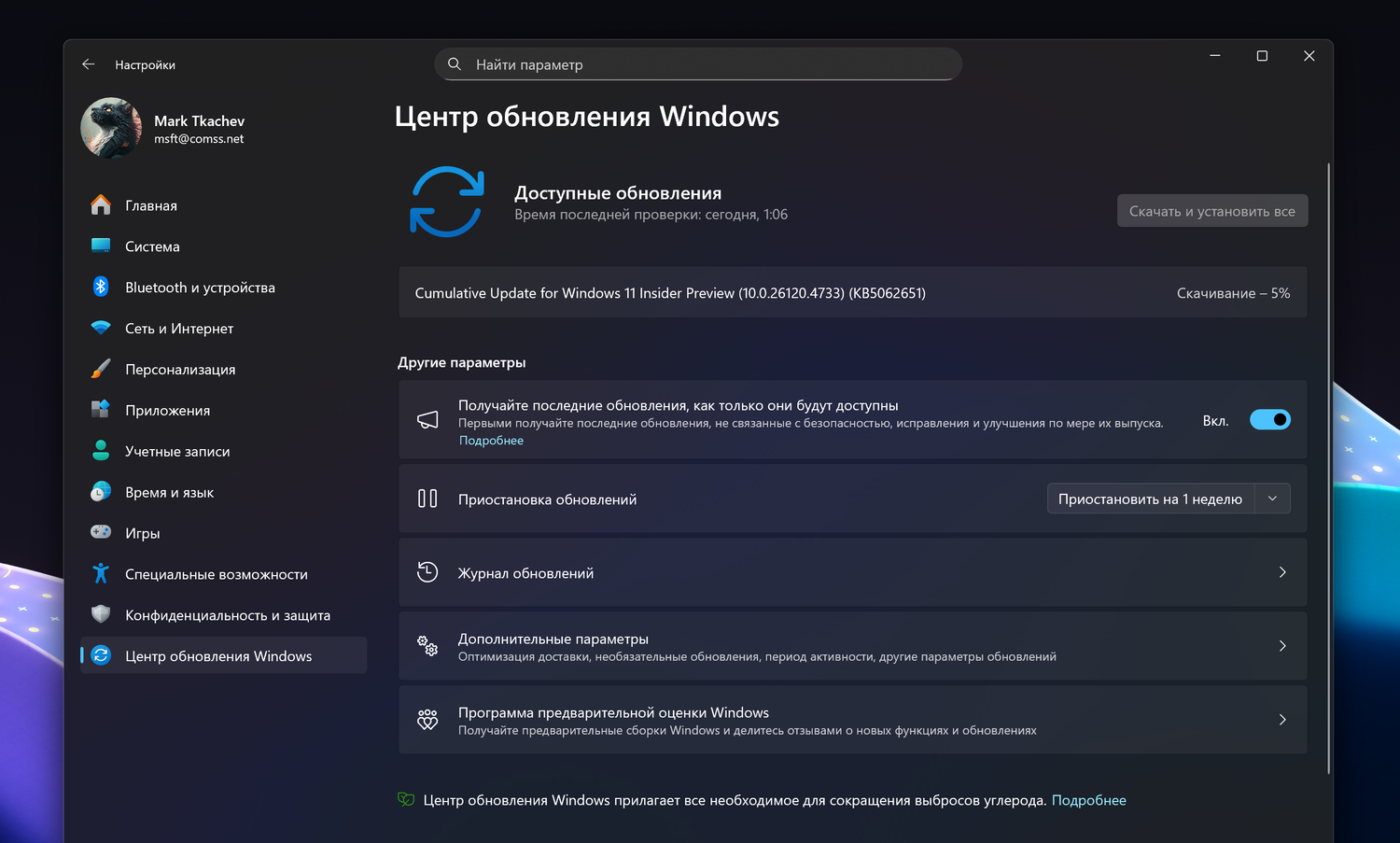The height and width of the screenshot is (843, 1400).
Task: Click the Конфиденциальность и защита shield icon
Action: click(x=101, y=614)
